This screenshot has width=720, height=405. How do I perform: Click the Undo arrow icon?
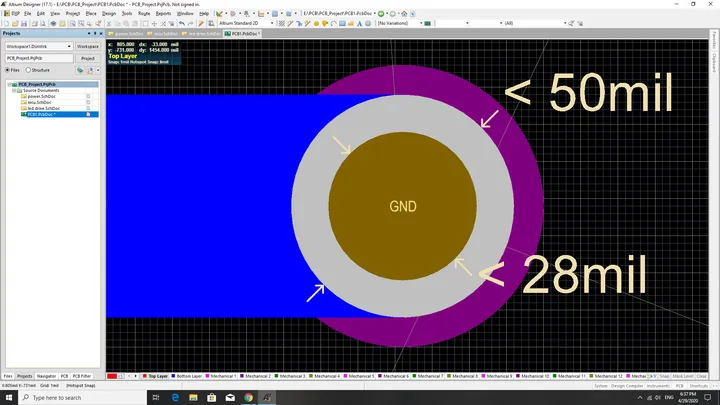182,23
